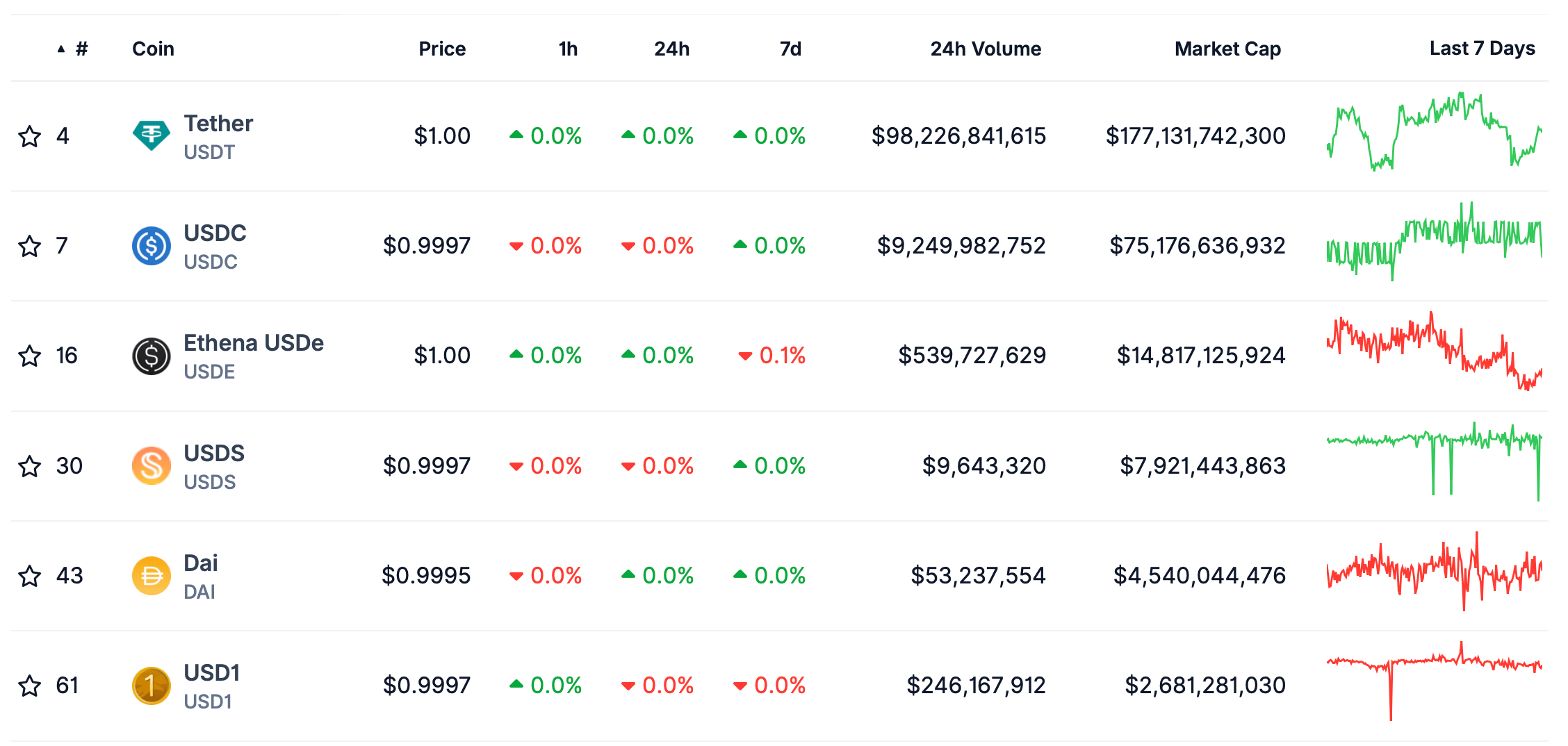Viewport: 1568px width, 746px height.
Task: Click the USDS orange coin logo
Action: point(152,465)
